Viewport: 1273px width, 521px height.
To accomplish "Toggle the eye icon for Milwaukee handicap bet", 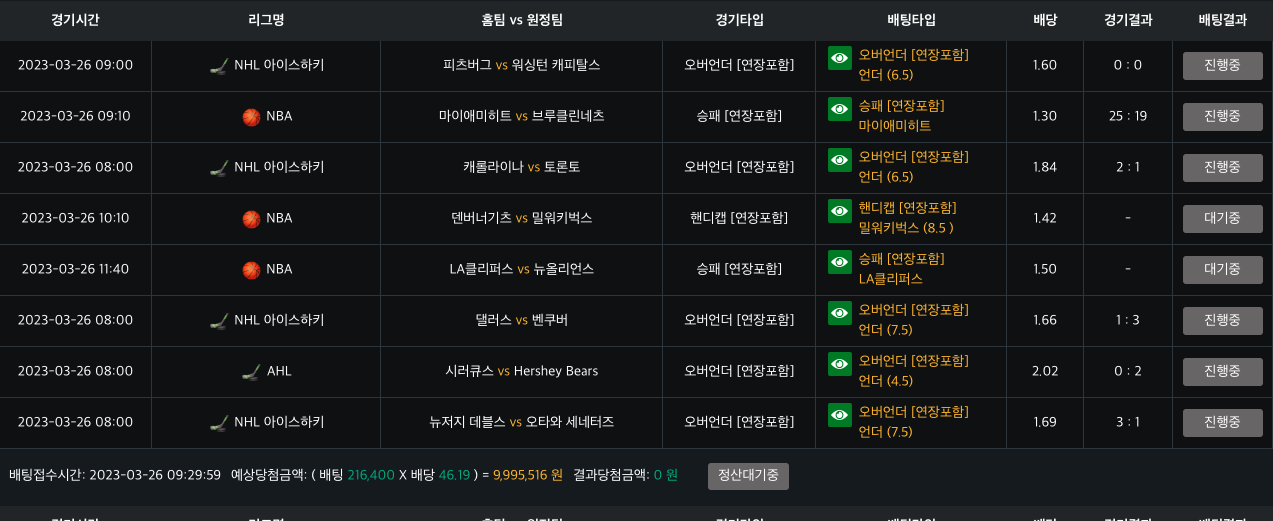I will pos(839,211).
